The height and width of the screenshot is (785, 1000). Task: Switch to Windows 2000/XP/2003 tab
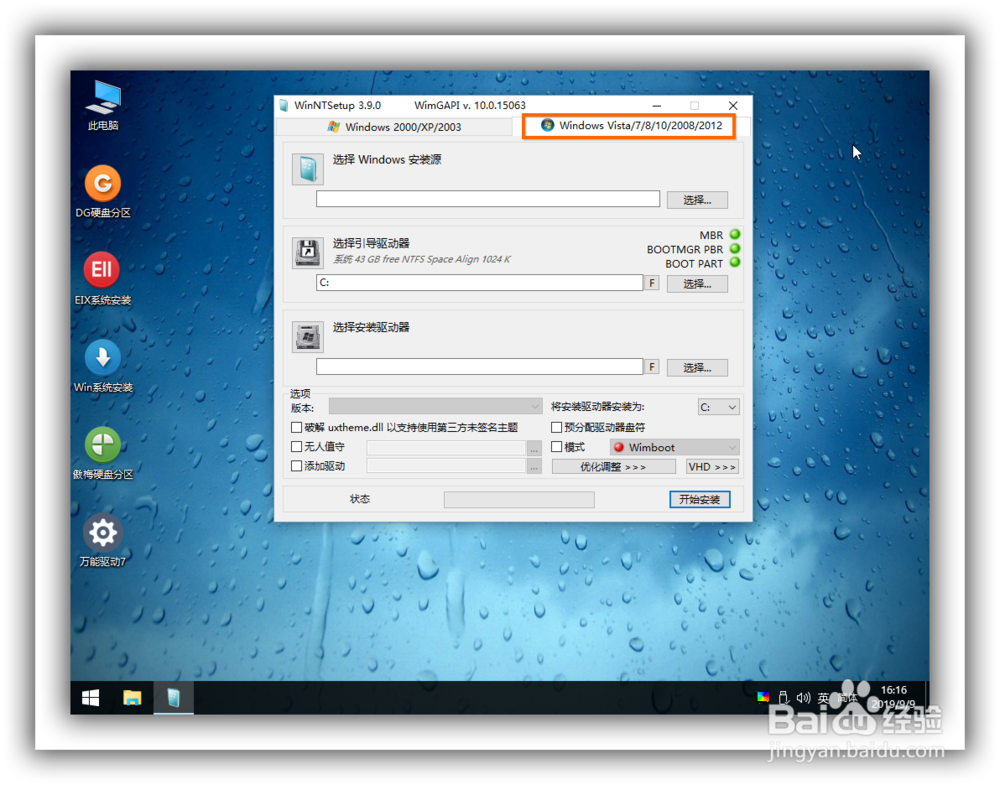[395, 127]
